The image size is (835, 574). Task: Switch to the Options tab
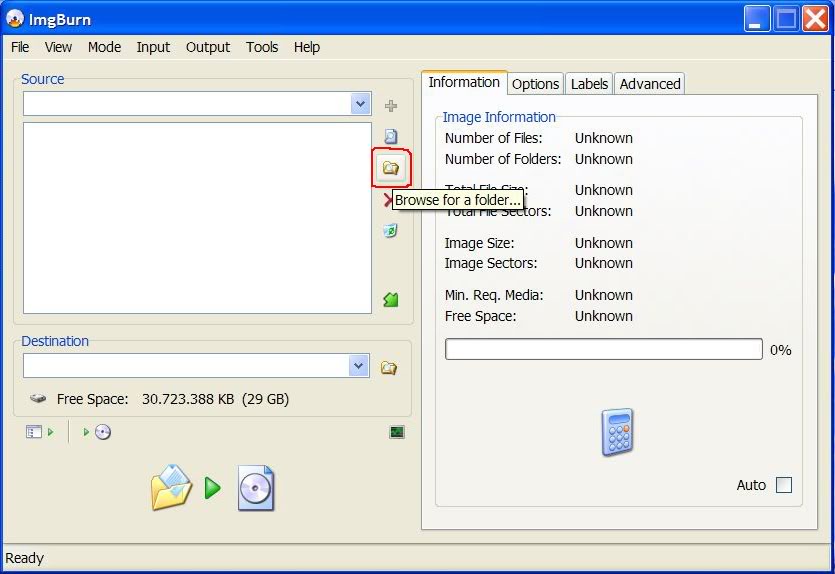535,84
